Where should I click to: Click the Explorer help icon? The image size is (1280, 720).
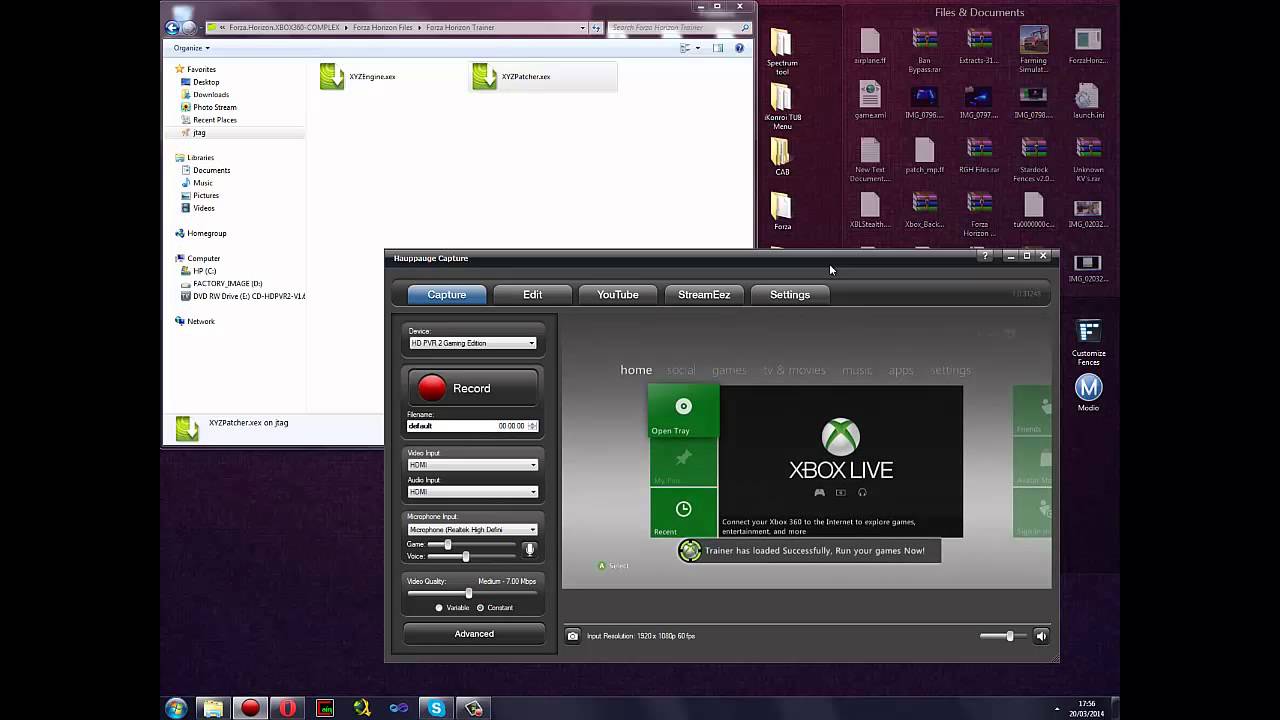pyautogui.click(x=740, y=48)
